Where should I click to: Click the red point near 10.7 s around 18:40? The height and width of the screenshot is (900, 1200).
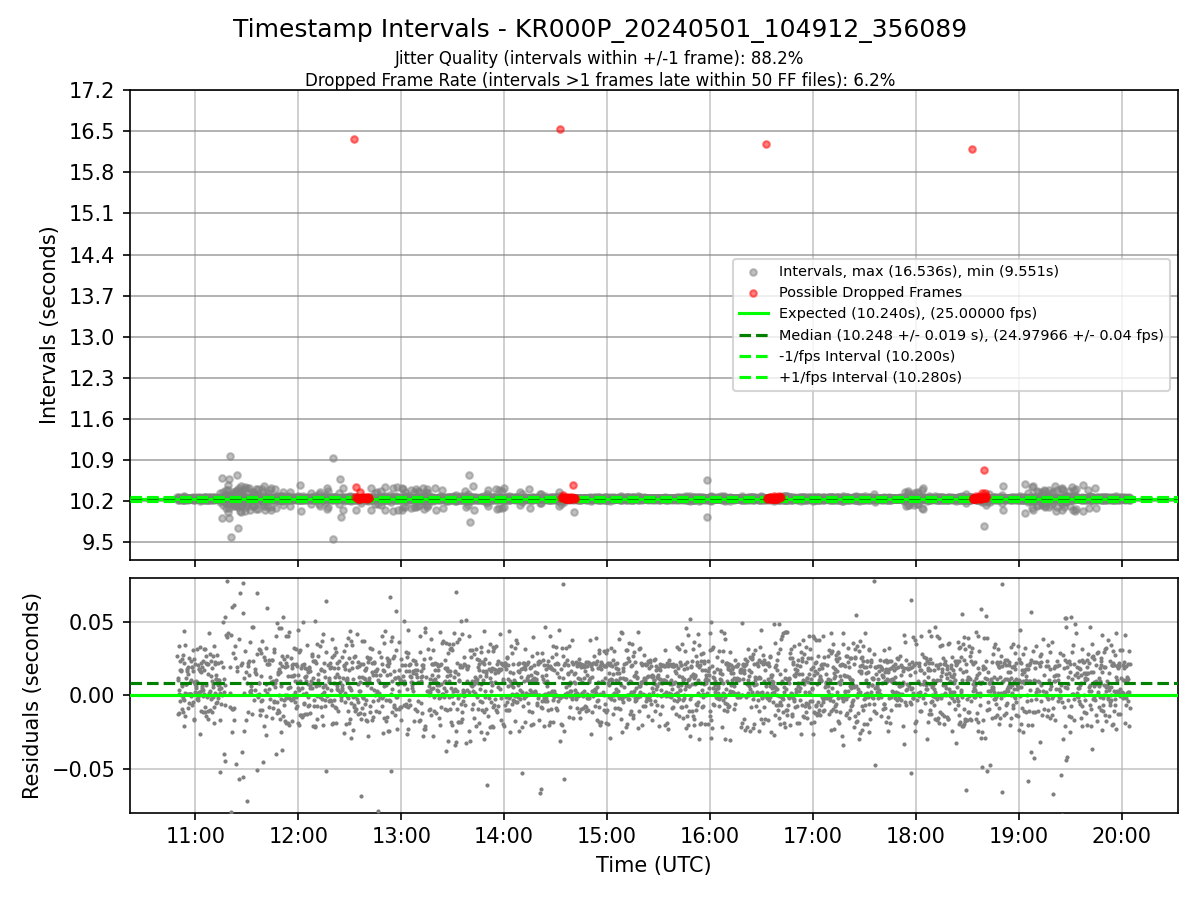(984, 470)
